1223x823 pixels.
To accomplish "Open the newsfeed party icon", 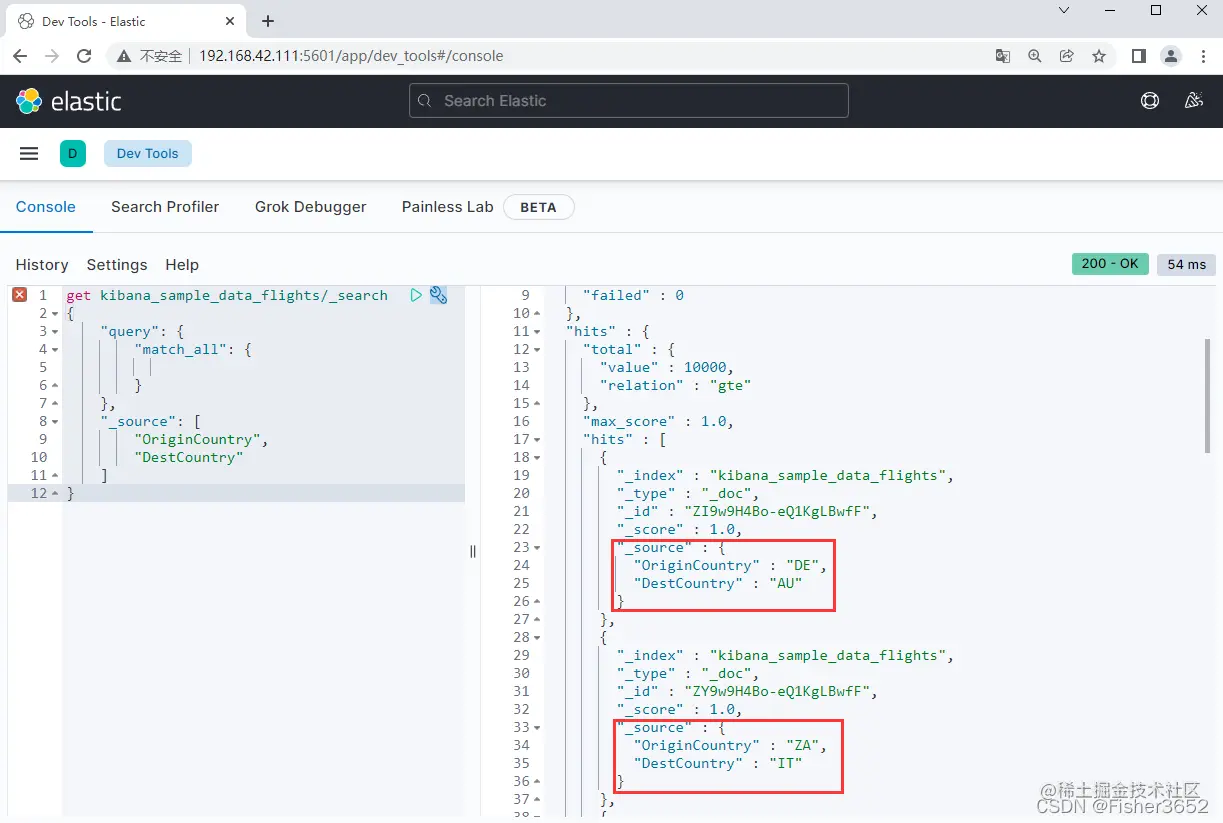I will point(1193,100).
